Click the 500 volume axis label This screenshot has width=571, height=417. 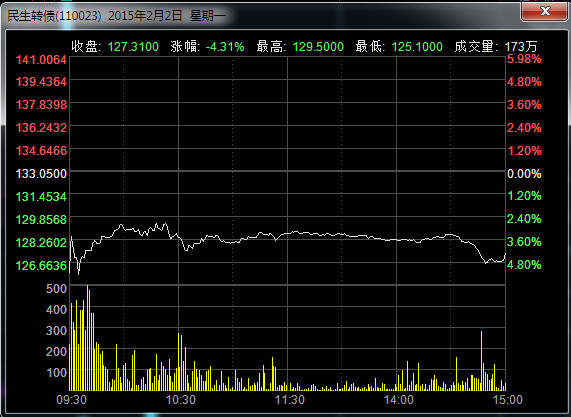[x=56, y=289]
